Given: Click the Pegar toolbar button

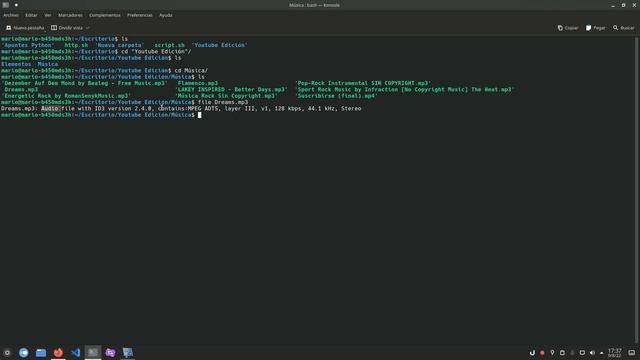Looking at the screenshot, I should coord(596,28).
